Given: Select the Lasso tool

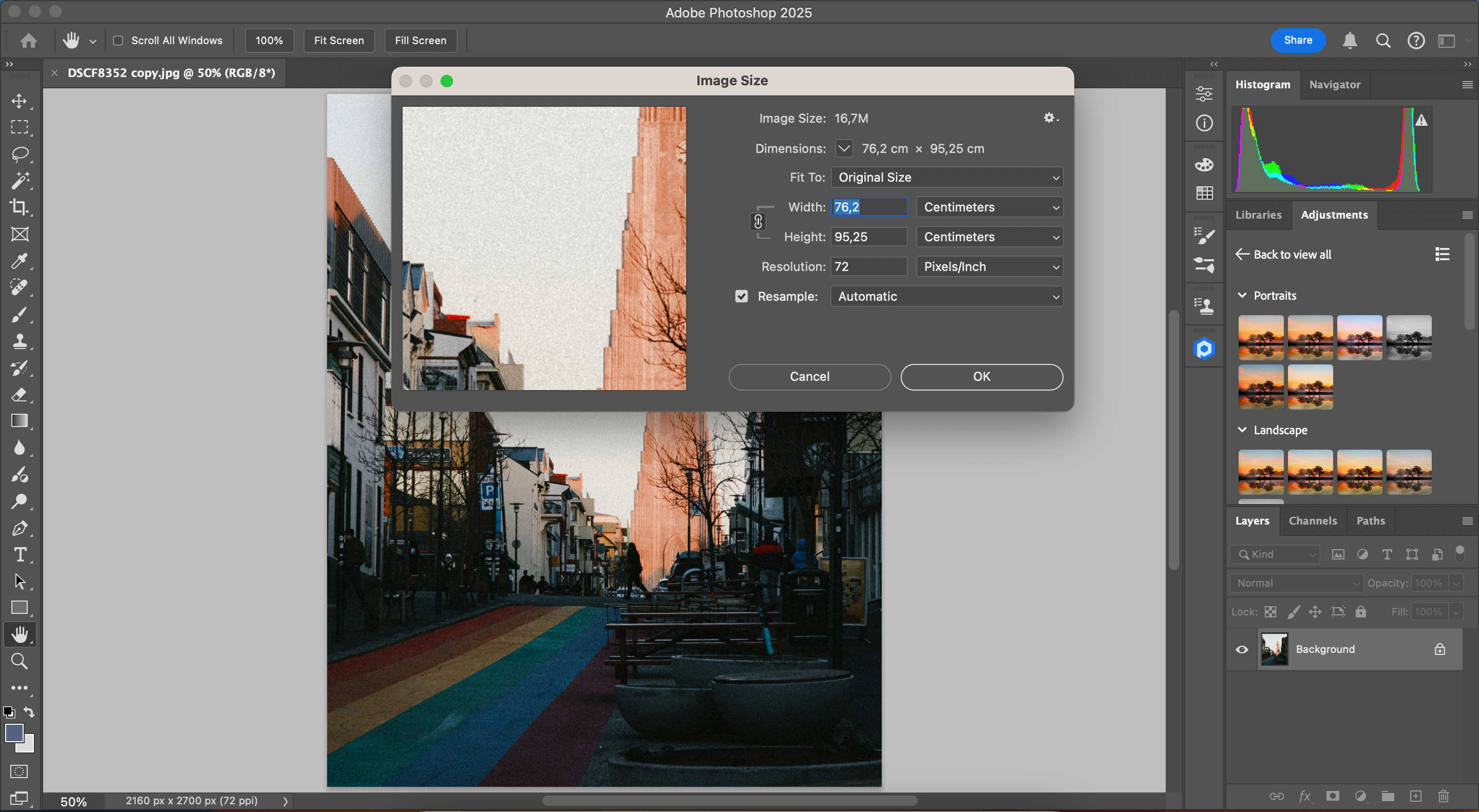Looking at the screenshot, I should [x=19, y=154].
